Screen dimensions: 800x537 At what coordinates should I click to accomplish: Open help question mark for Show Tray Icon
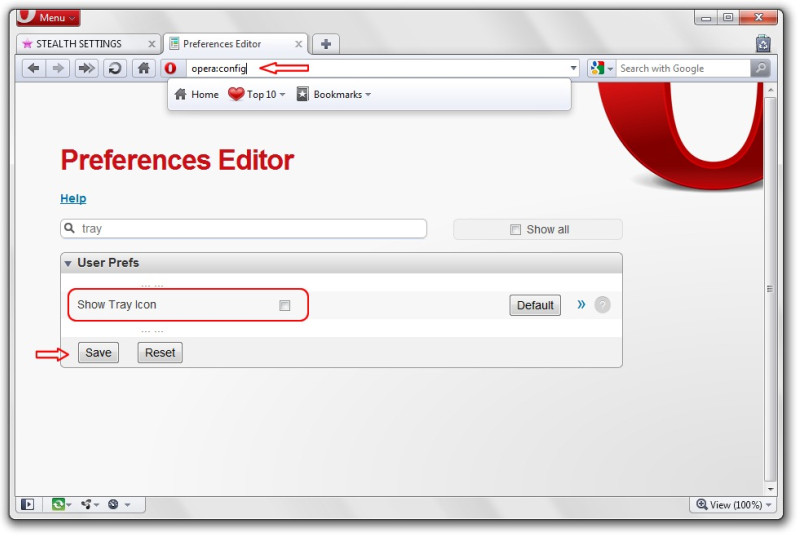click(x=603, y=305)
